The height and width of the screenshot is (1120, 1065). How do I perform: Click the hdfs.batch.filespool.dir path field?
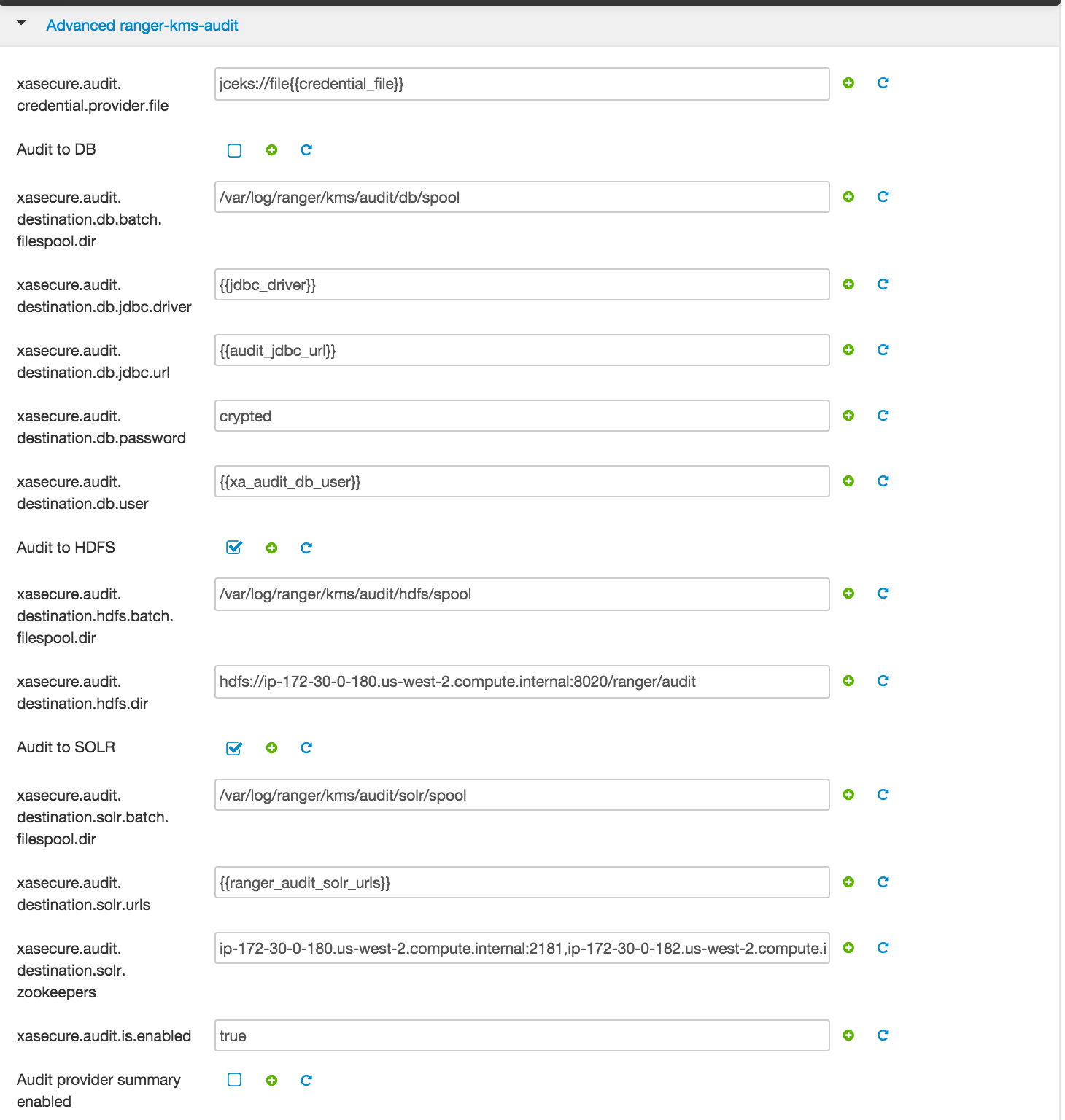point(522,594)
